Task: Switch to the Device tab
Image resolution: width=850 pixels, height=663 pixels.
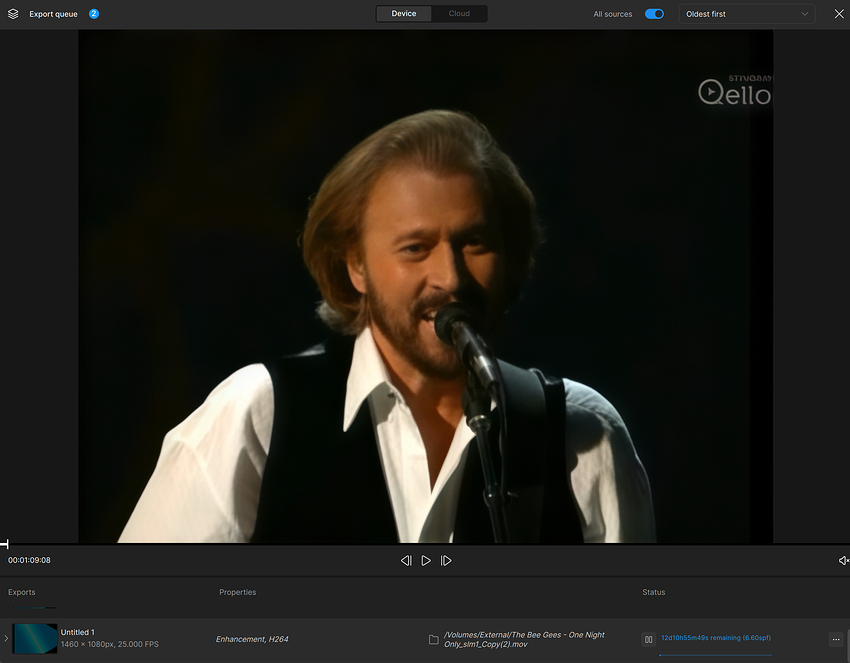Action: coord(404,14)
